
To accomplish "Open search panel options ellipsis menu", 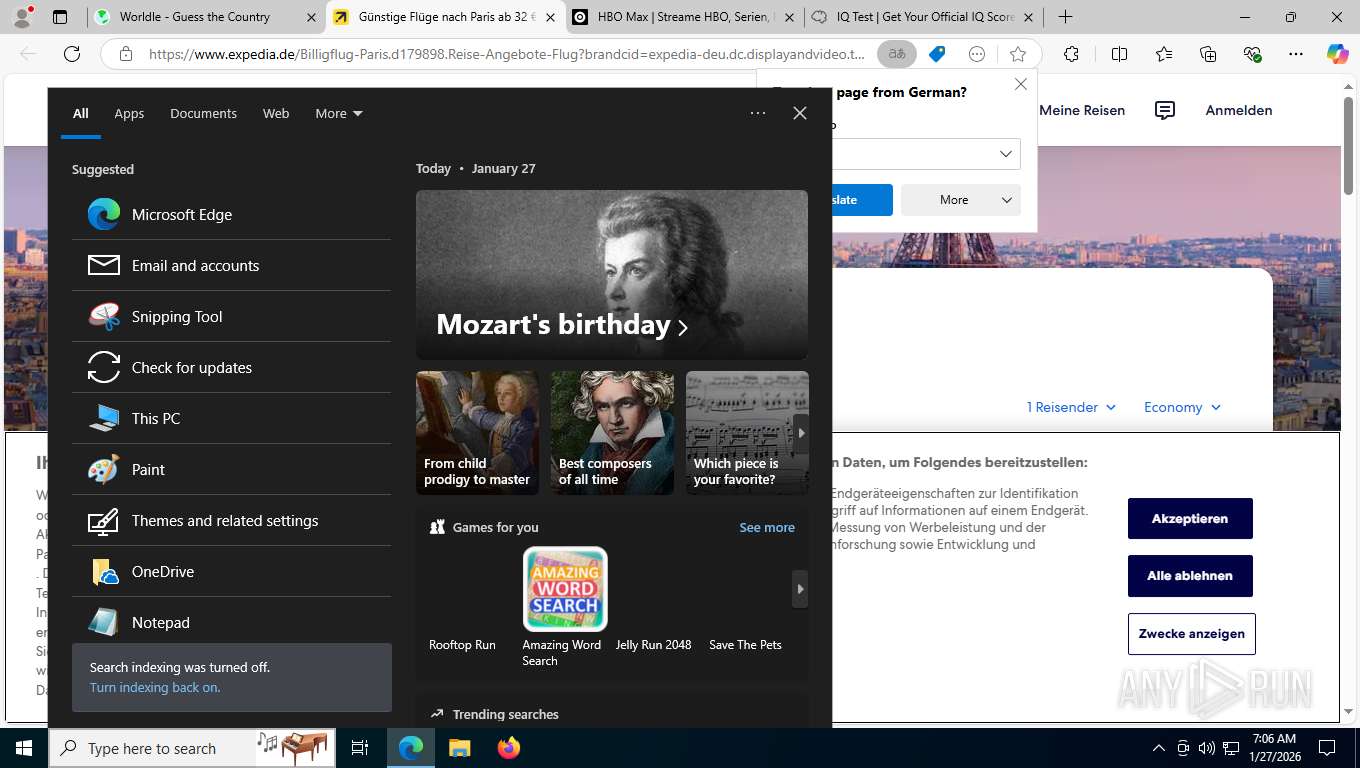I will pos(758,113).
